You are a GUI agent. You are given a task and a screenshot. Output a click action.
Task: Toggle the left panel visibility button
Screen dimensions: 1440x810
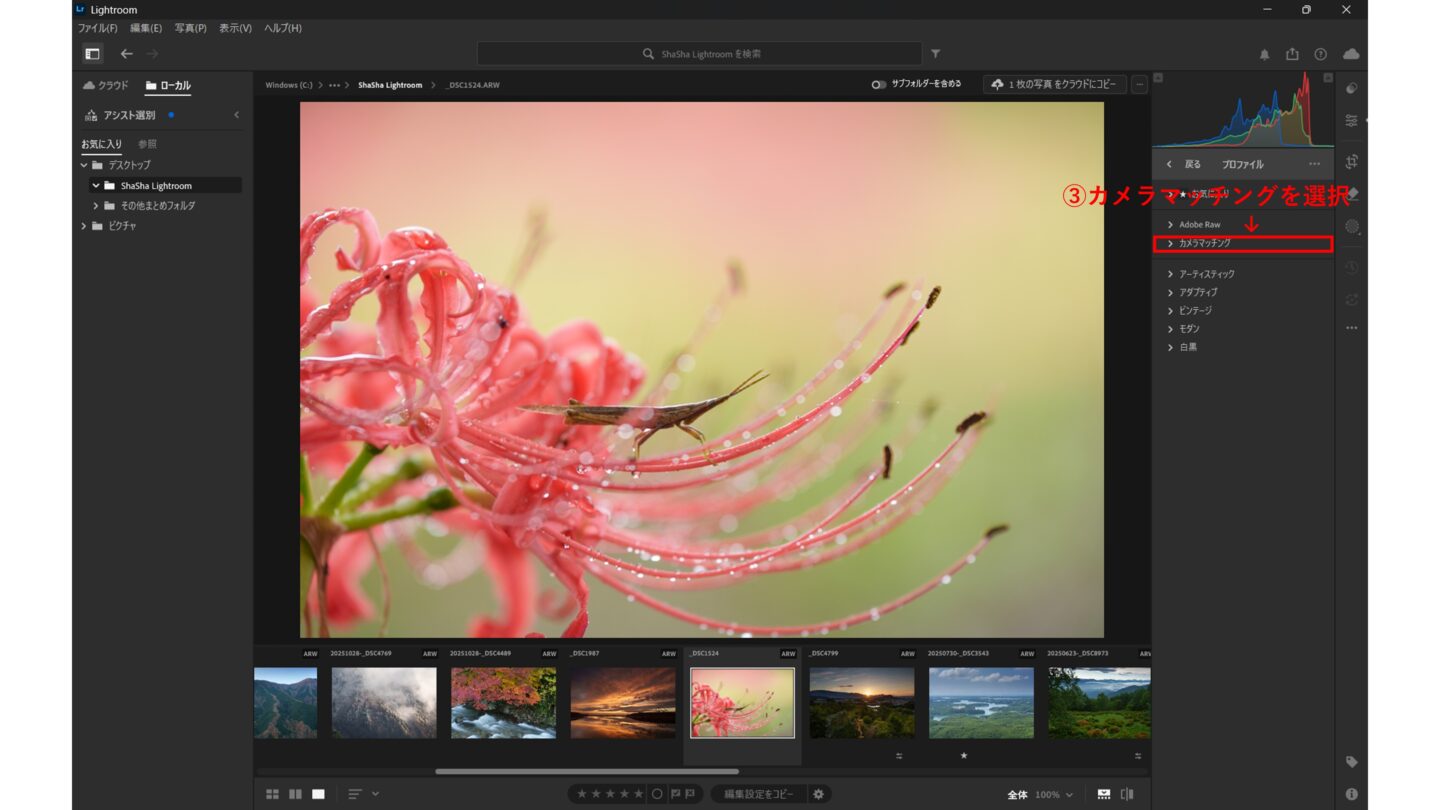[x=92, y=54]
